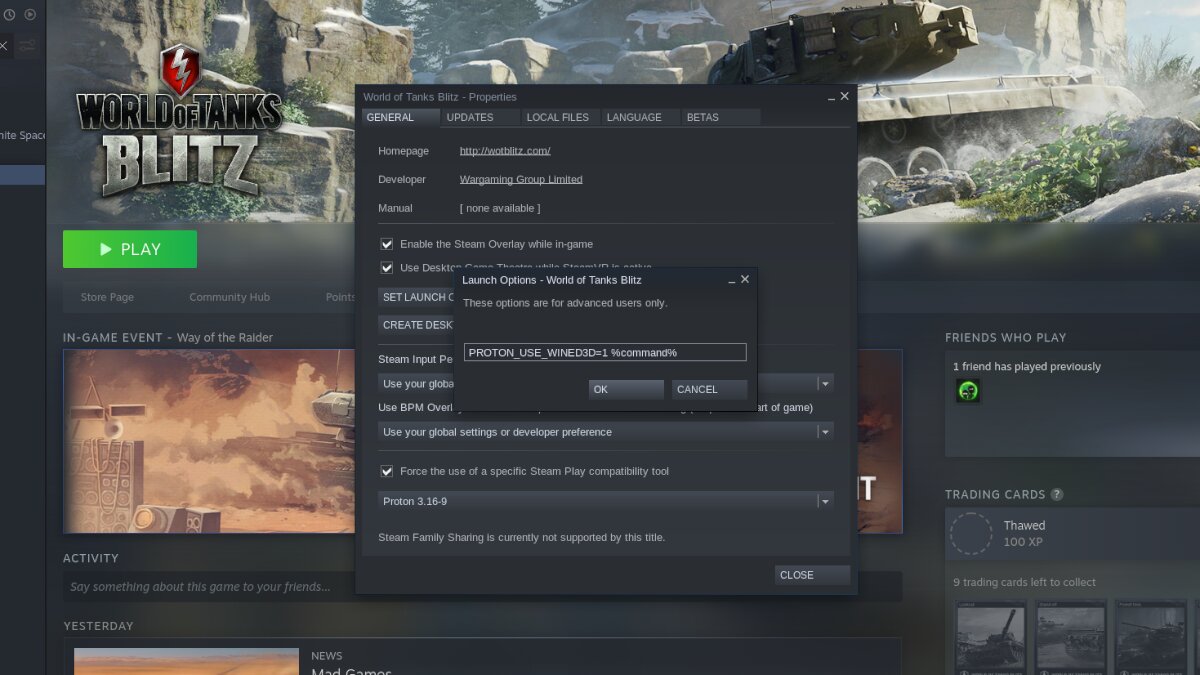Open the BPM Overlay settings dropdown

coord(824,431)
